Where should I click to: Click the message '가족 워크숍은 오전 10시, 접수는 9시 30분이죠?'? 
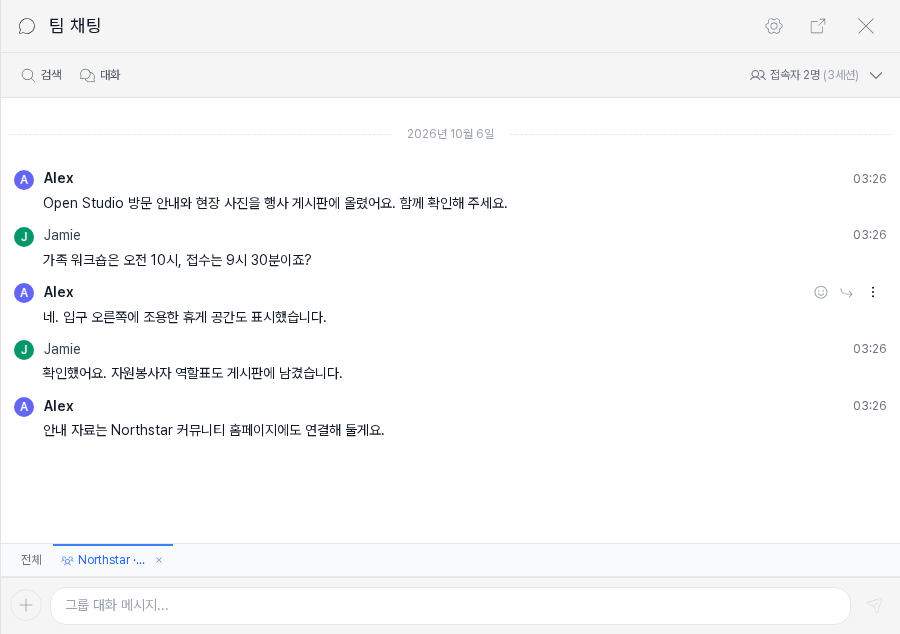[177, 260]
